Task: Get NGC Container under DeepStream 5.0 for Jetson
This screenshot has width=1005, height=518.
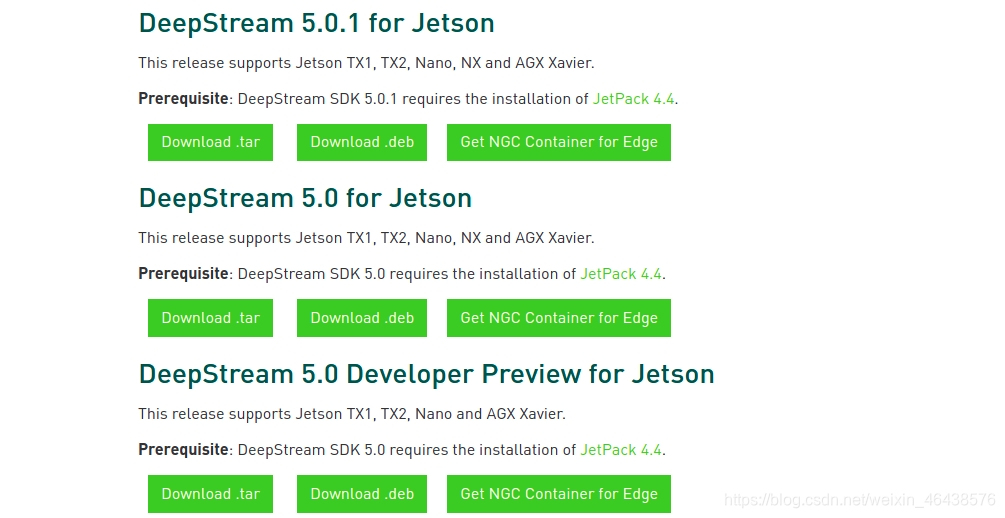Action: click(x=559, y=318)
